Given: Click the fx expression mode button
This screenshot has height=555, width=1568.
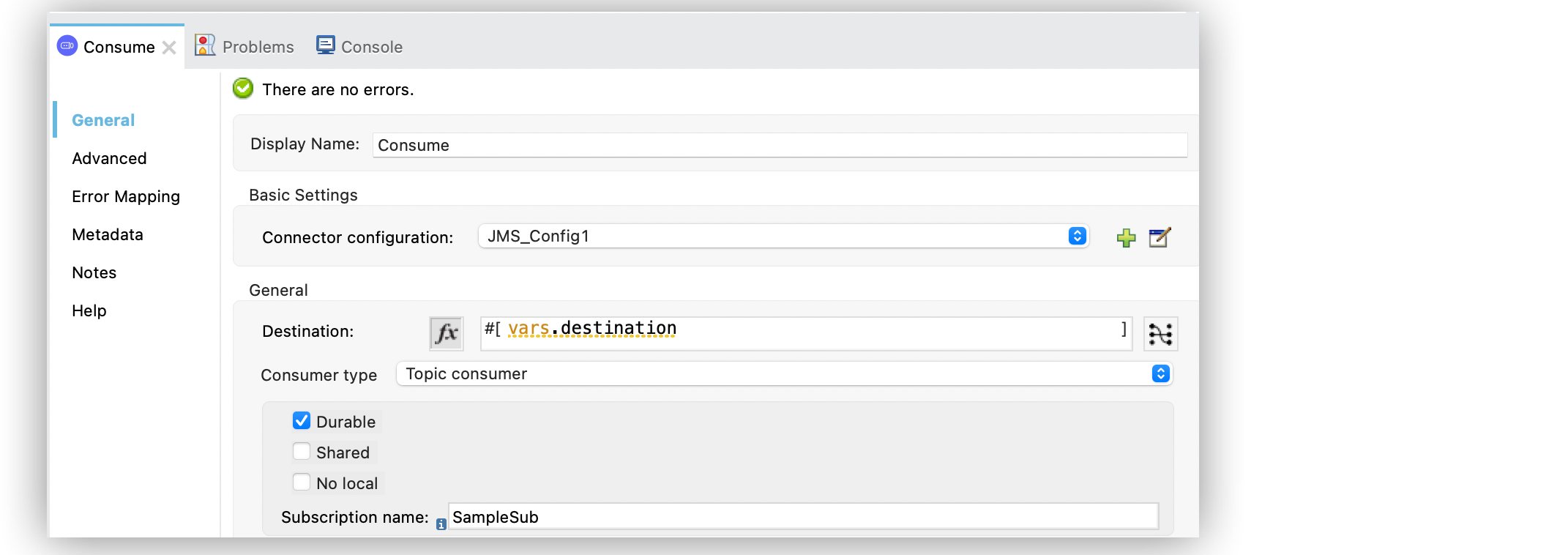Looking at the screenshot, I should [446, 334].
